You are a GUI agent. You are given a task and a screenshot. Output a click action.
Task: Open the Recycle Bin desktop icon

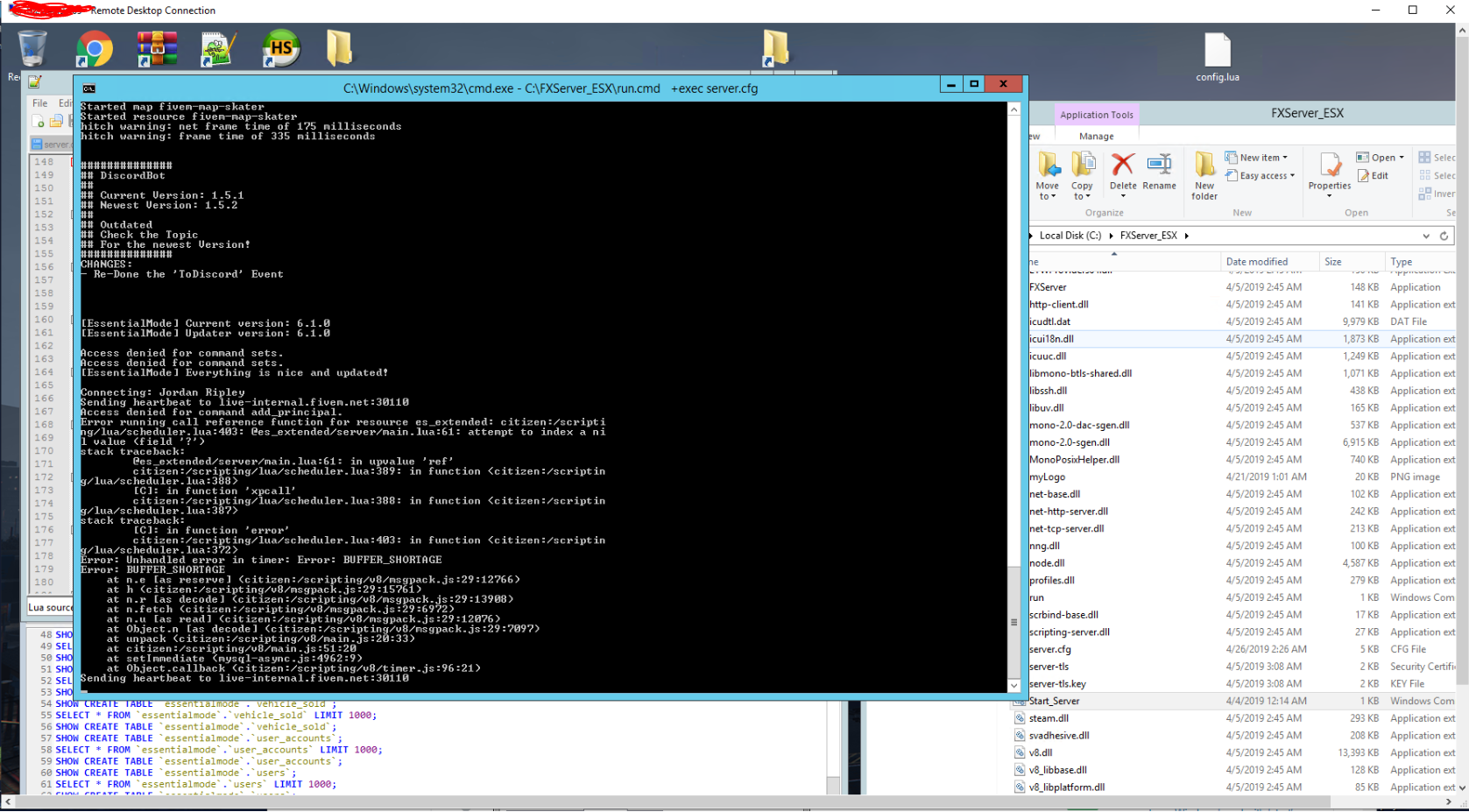[x=32, y=48]
